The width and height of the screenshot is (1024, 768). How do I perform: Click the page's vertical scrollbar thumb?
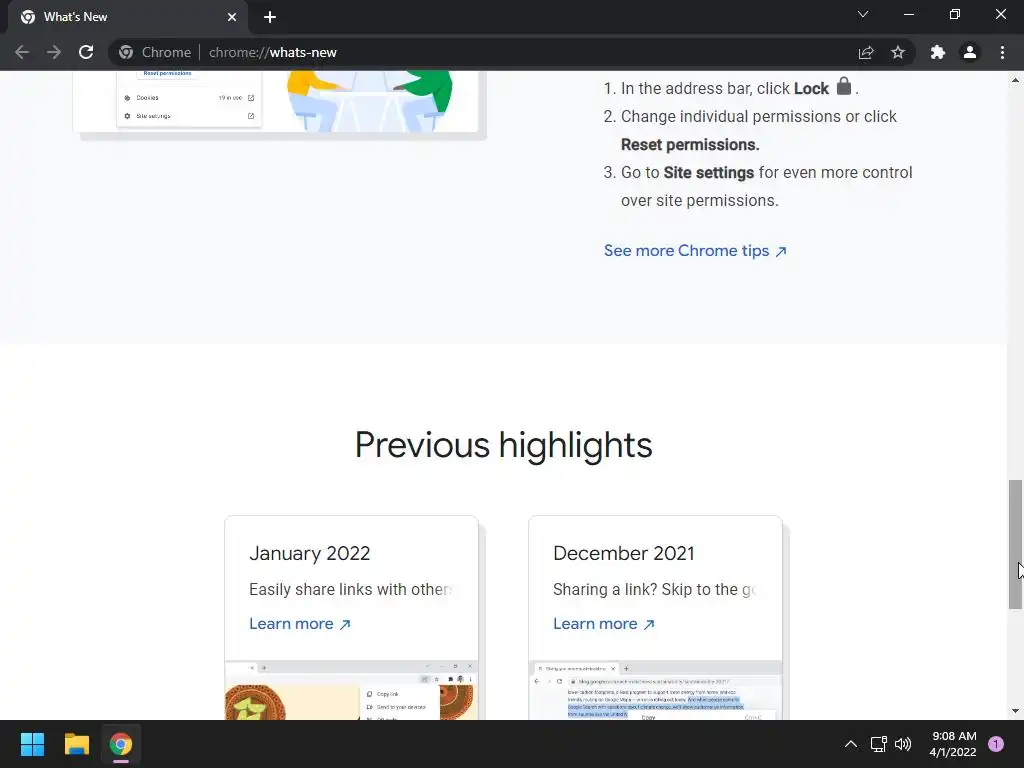click(x=1015, y=545)
